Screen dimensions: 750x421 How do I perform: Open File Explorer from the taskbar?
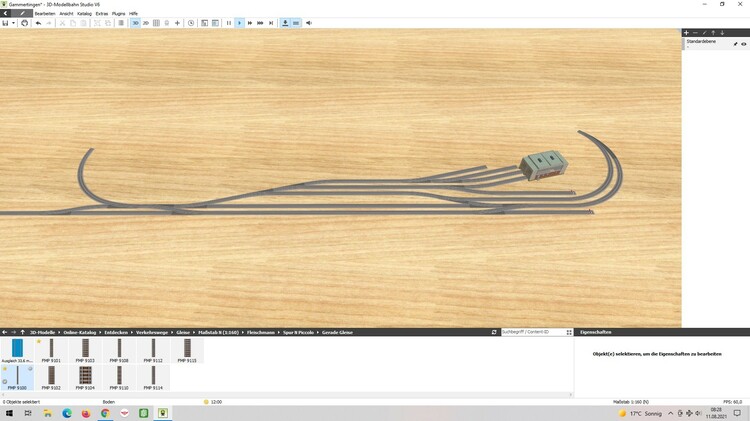click(x=47, y=413)
